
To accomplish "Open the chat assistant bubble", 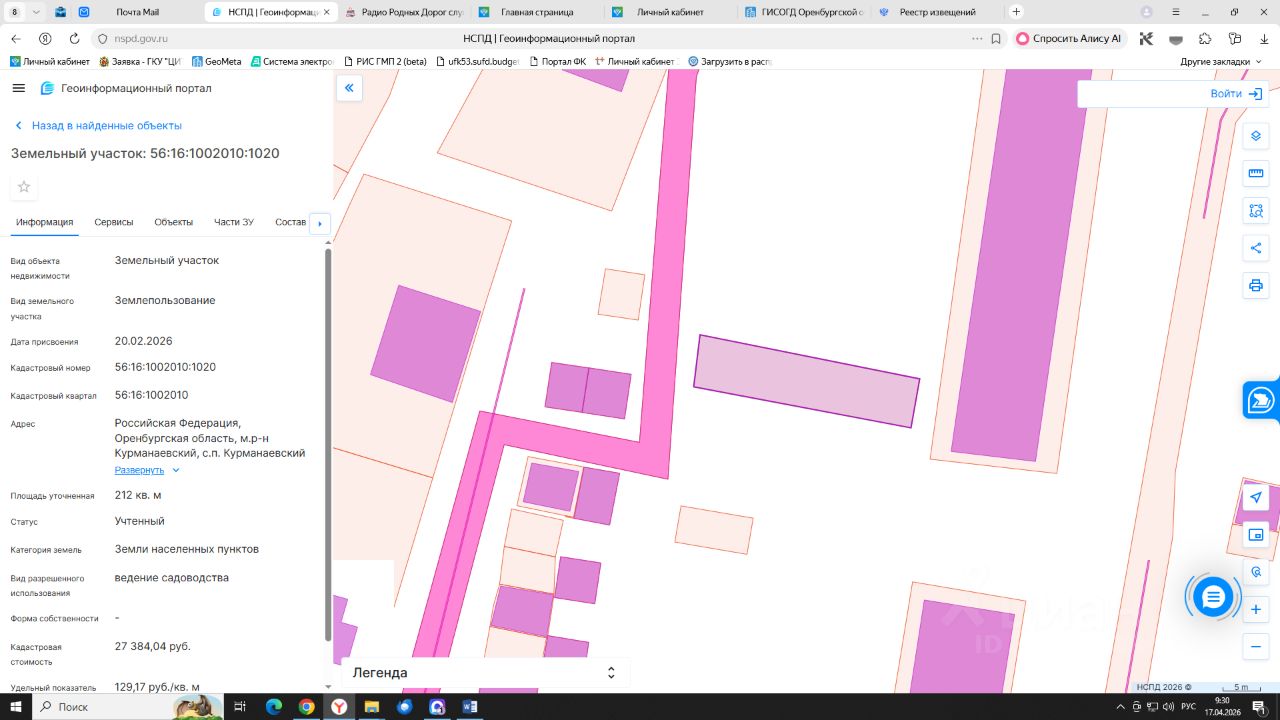I will coord(1213,597).
